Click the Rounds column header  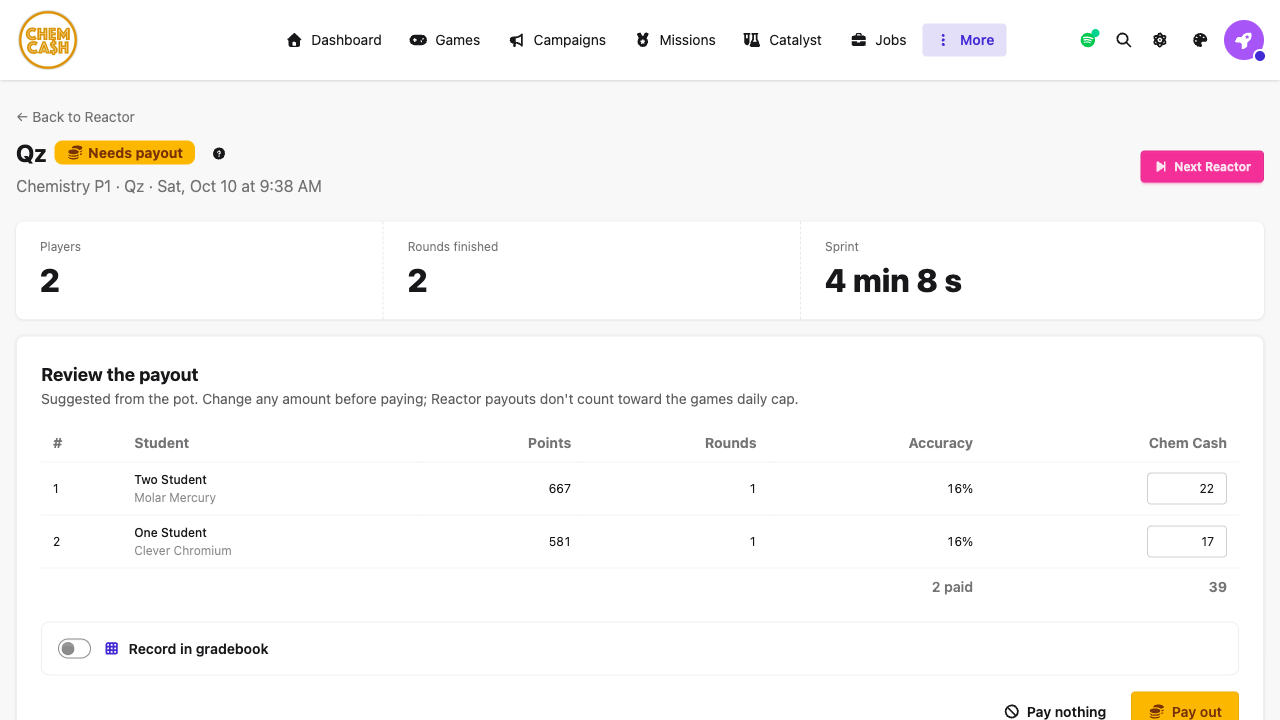click(730, 443)
